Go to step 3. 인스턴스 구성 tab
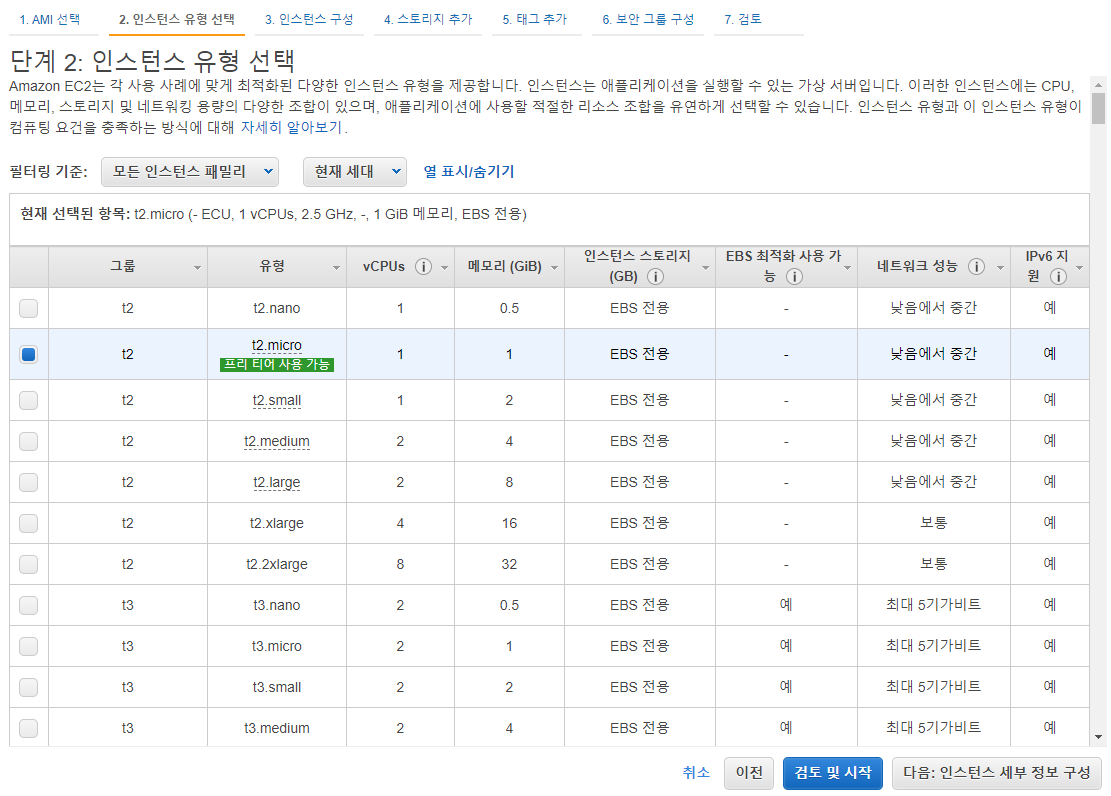The image size is (1111, 796). pos(309,20)
